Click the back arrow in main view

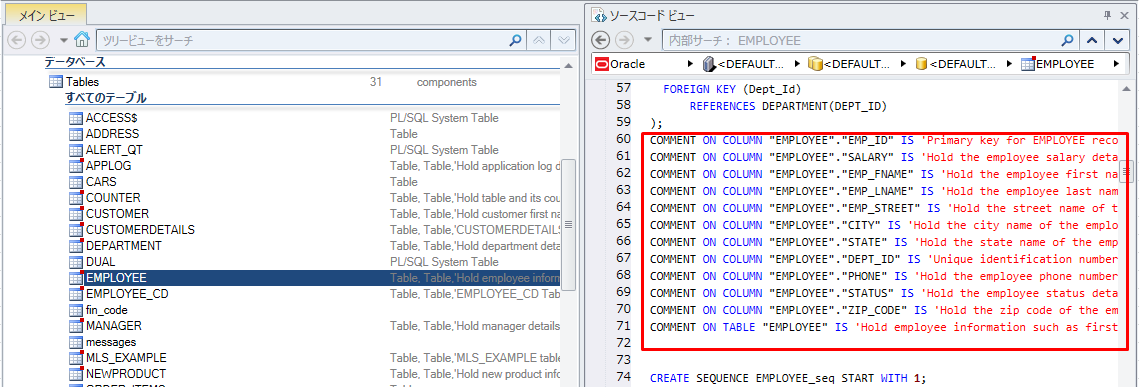pyautogui.click(x=17, y=39)
